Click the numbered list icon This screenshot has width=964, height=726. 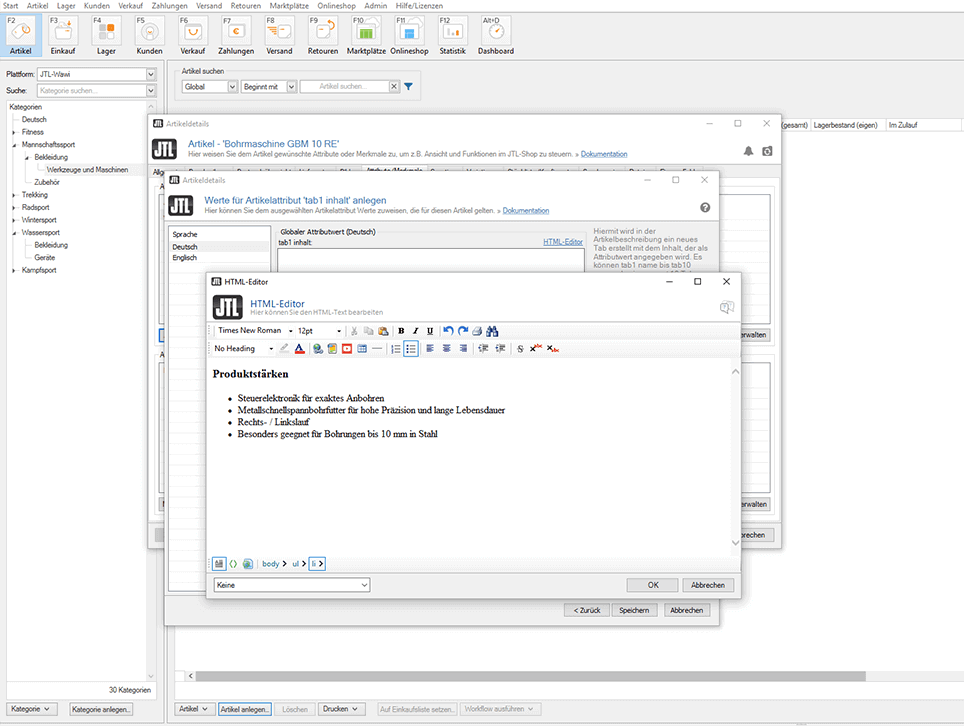coord(396,349)
